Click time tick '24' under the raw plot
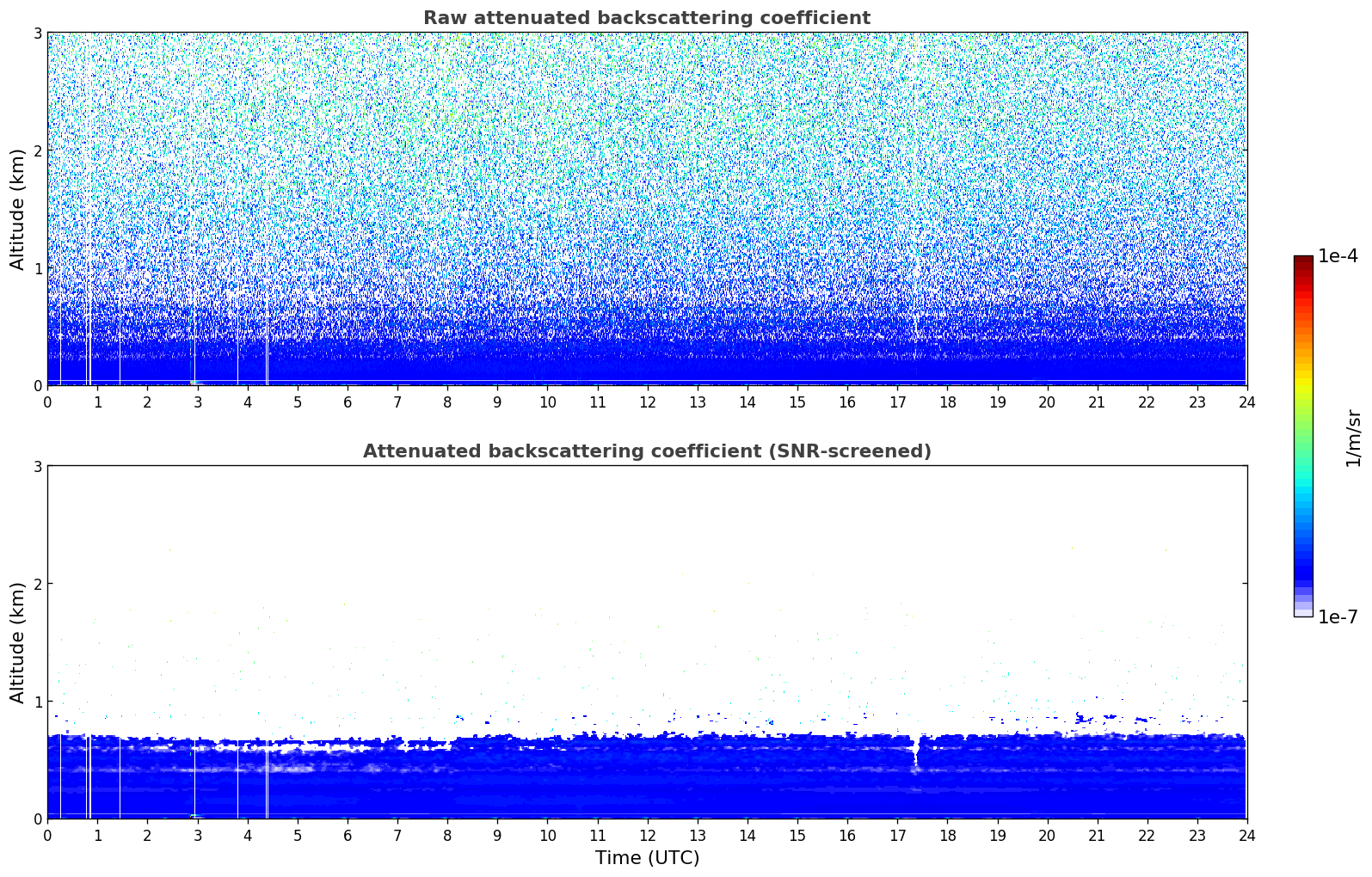The height and width of the screenshot is (877, 1372). tap(1246, 402)
